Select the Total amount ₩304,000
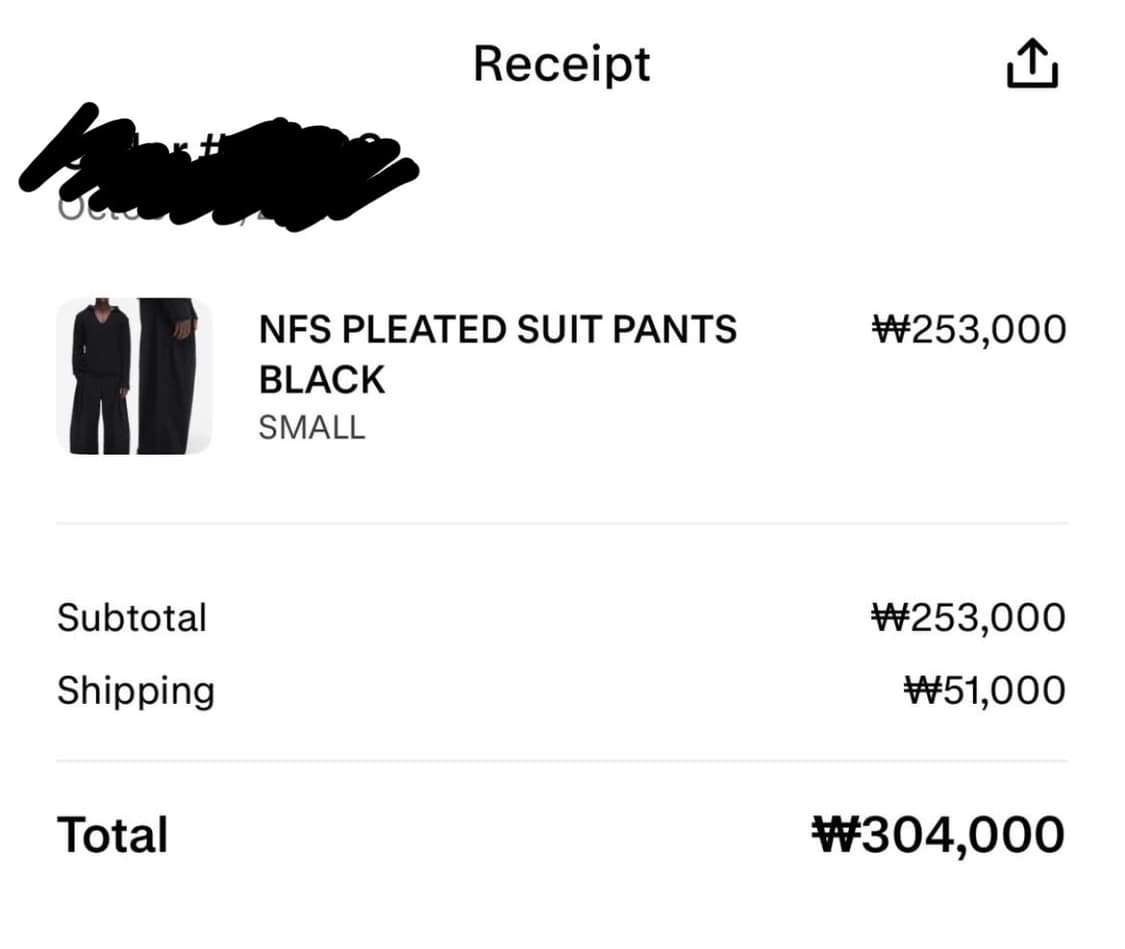 [938, 835]
